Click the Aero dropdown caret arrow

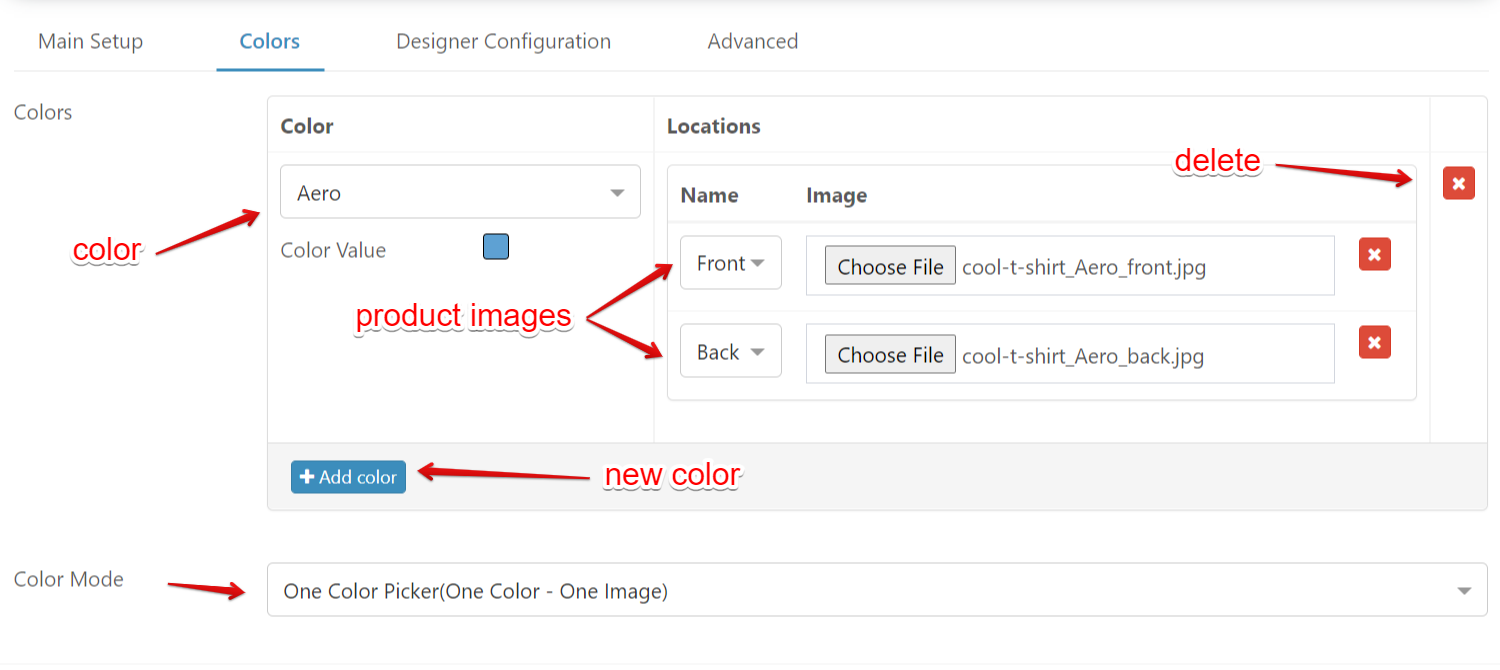[x=617, y=193]
